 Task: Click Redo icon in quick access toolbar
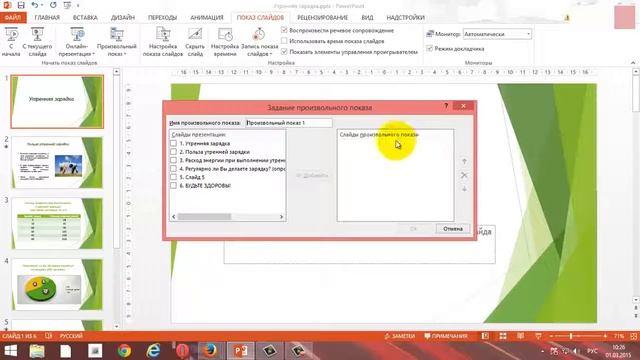(53, 5)
